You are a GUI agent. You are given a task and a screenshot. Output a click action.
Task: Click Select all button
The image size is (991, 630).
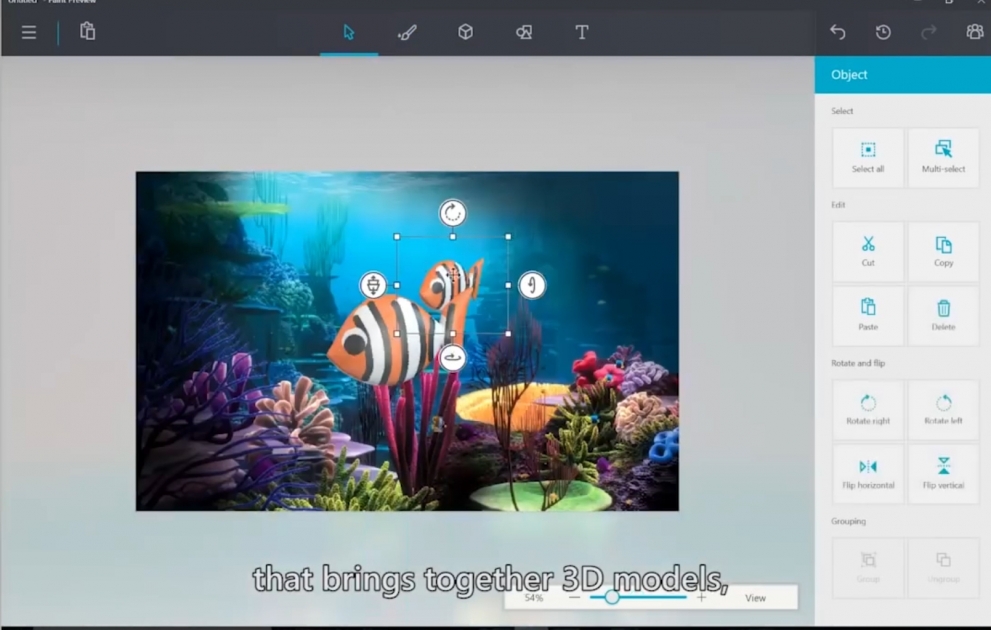point(868,157)
